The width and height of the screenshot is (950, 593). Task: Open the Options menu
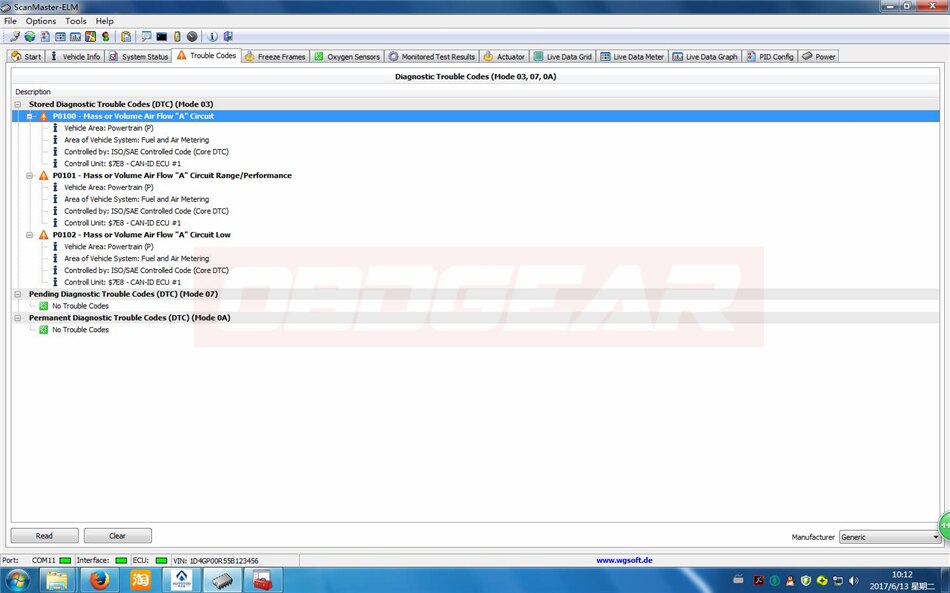click(x=41, y=21)
